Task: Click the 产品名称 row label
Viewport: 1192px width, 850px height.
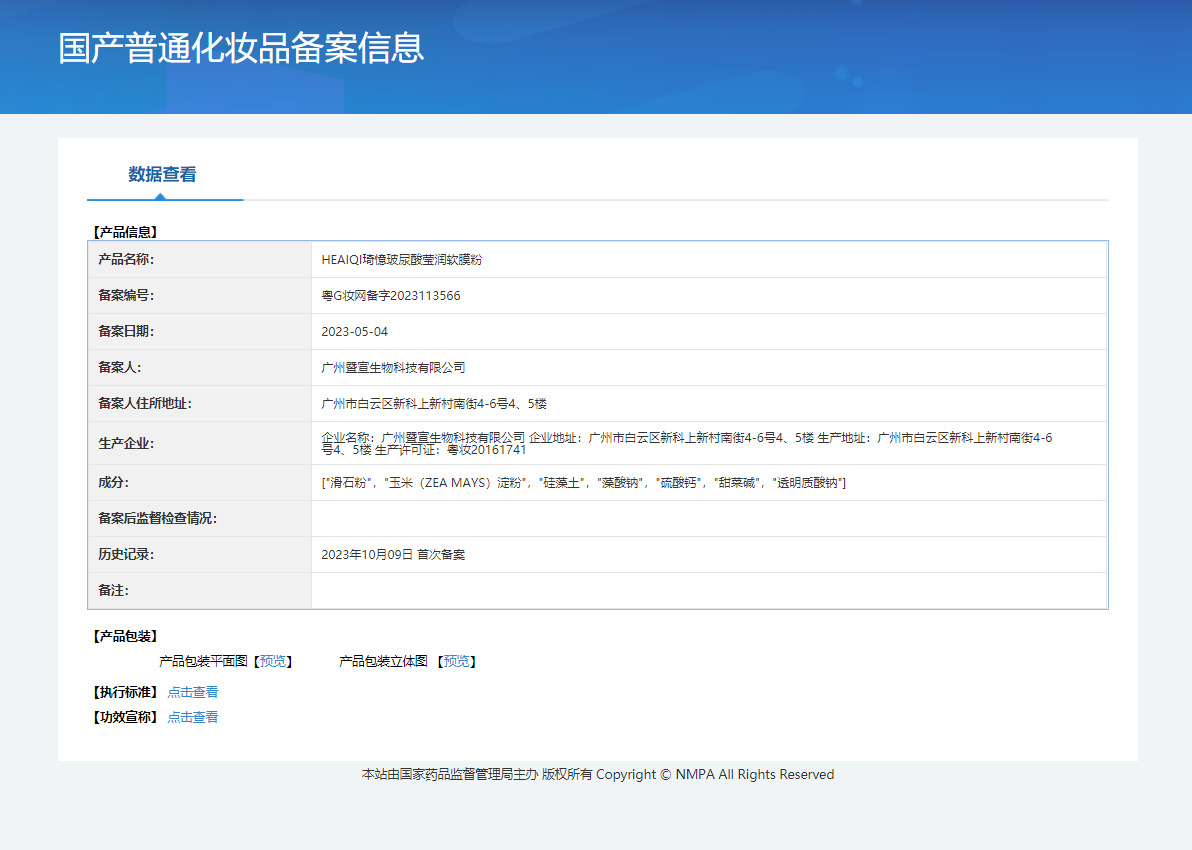Action: click(x=126, y=260)
